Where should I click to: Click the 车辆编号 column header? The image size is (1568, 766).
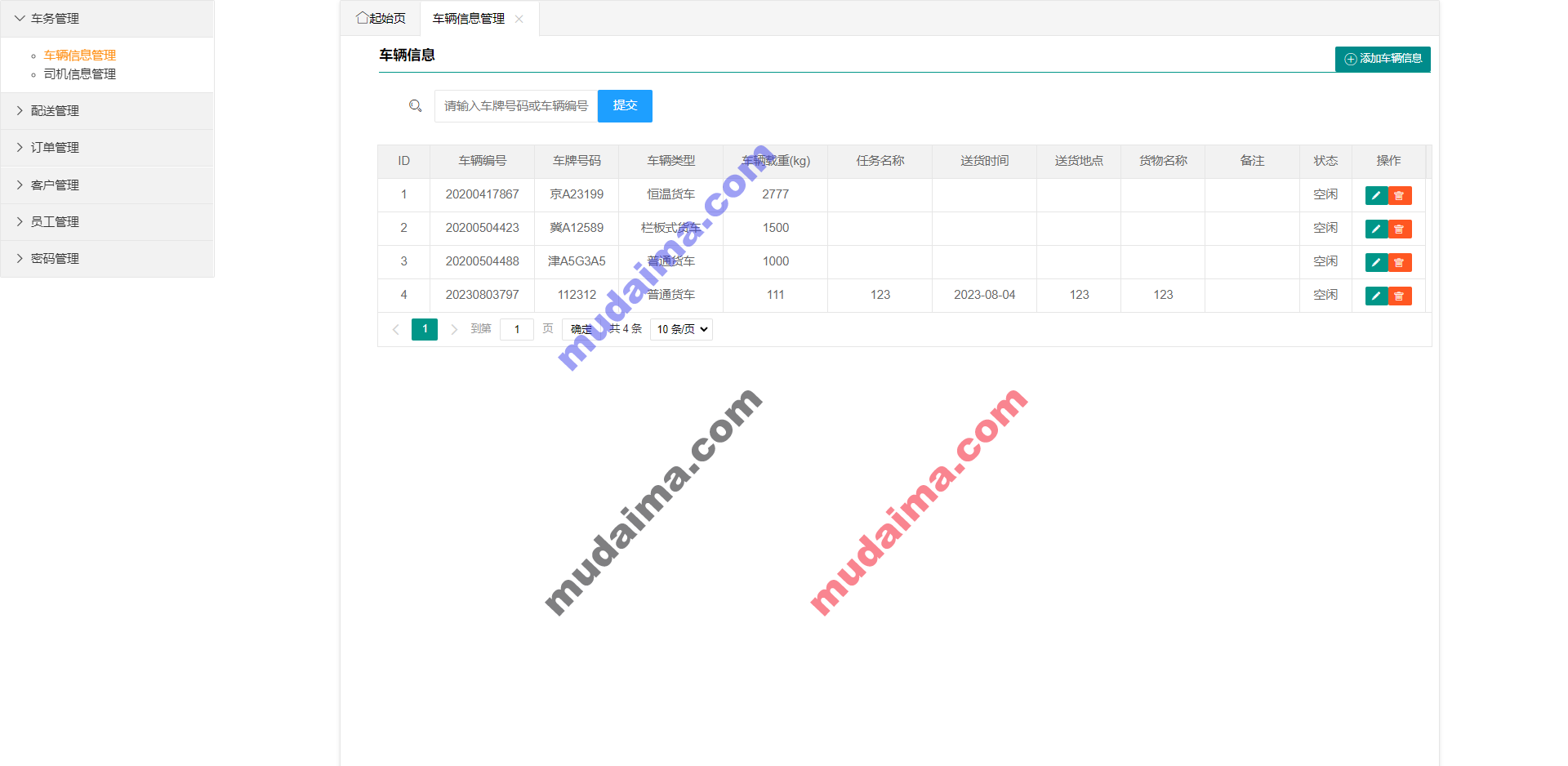[x=482, y=161]
